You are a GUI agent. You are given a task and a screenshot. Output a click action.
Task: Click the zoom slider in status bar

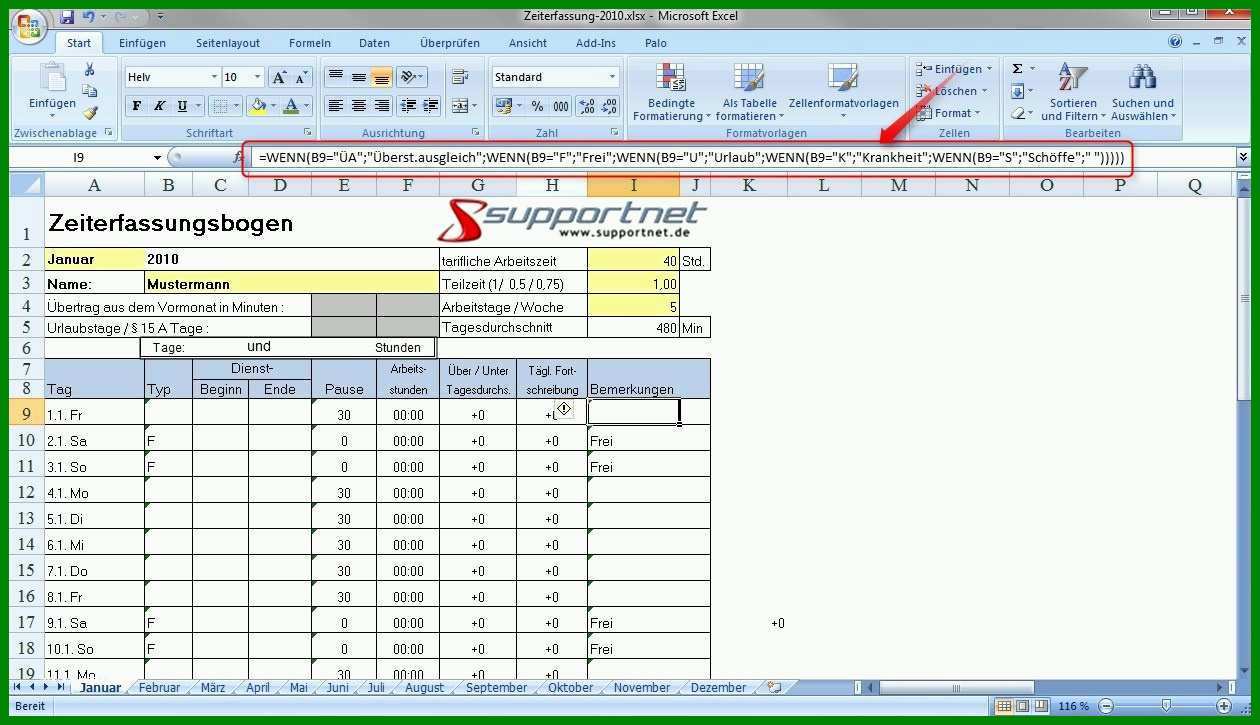tap(1165, 706)
